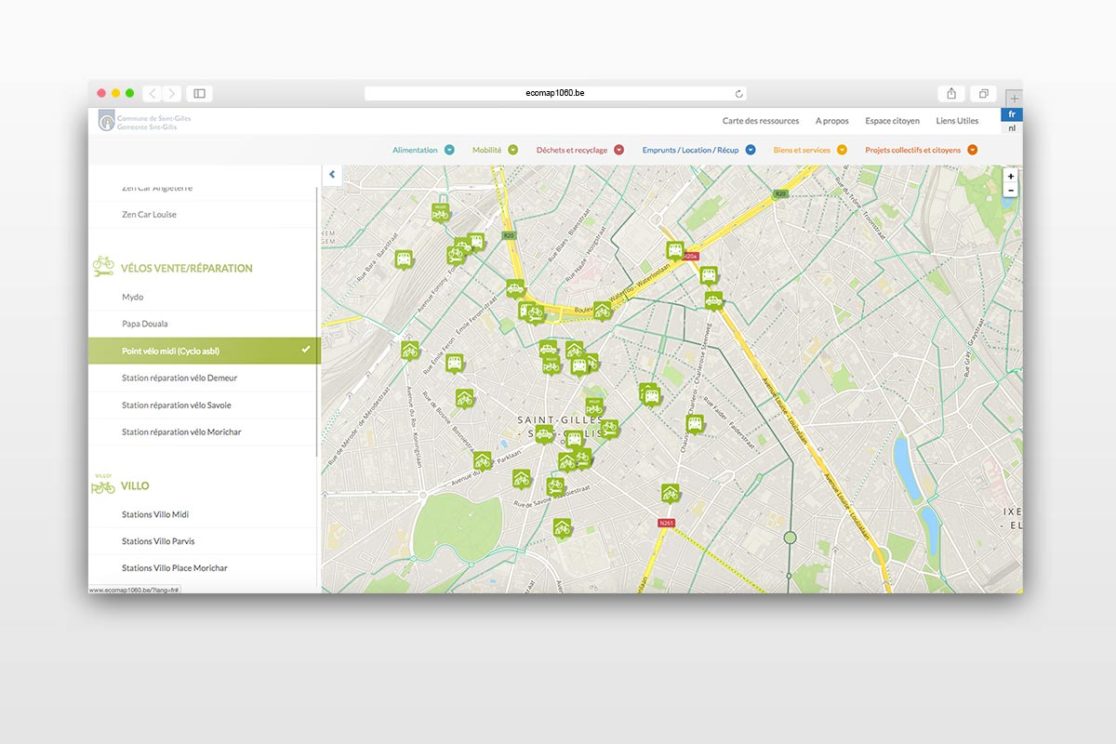Click the map zoom in plus button
Screen dimensions: 1116x744
point(1010,176)
